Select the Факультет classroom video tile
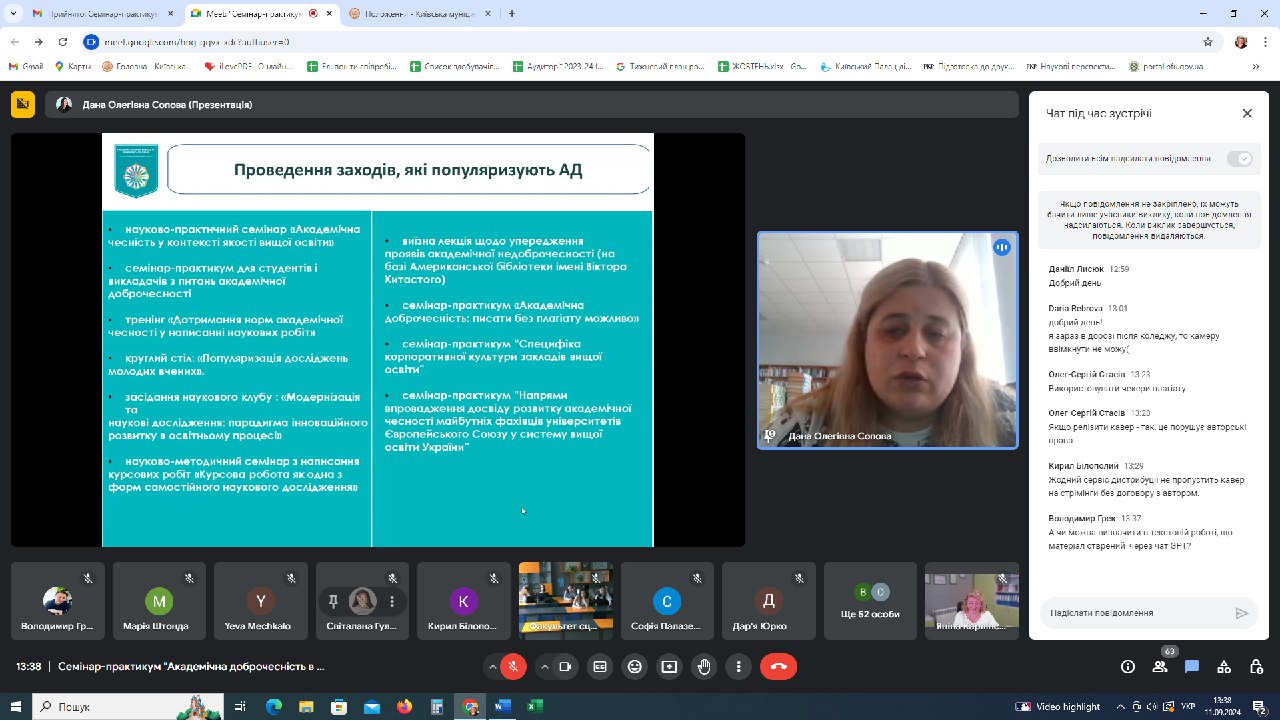The image size is (1280, 720). click(x=566, y=599)
